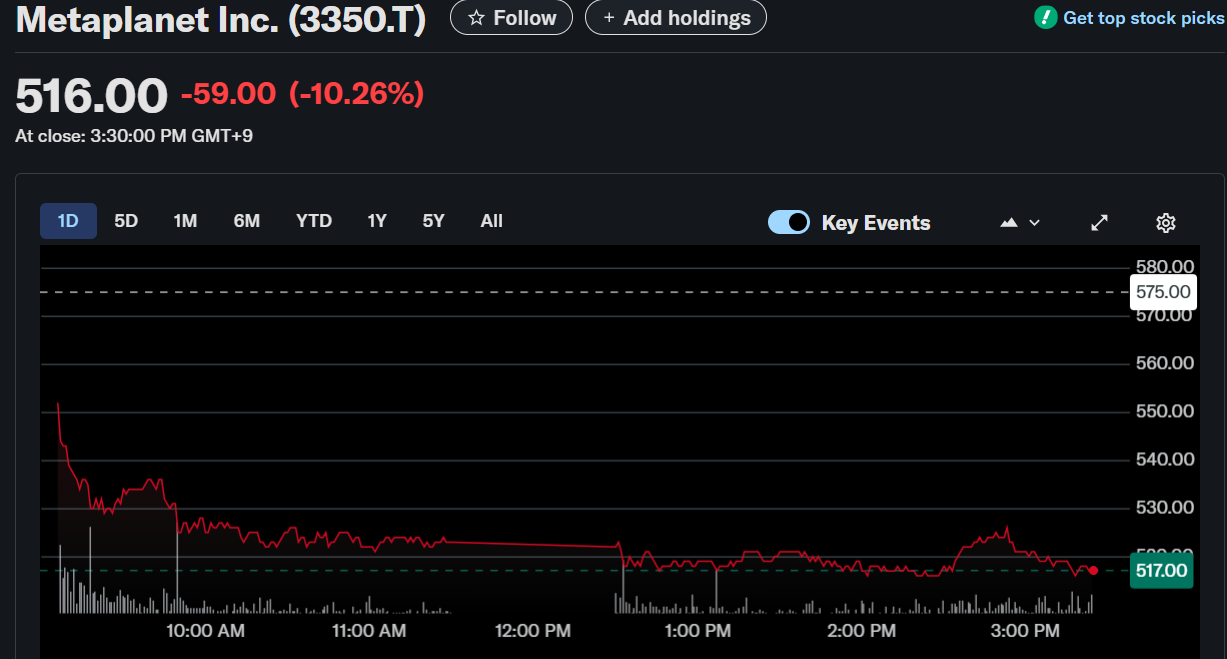Viewport: 1227px width, 659px height.
Task: Click the plus icon in Add holdings
Action: (x=608, y=18)
